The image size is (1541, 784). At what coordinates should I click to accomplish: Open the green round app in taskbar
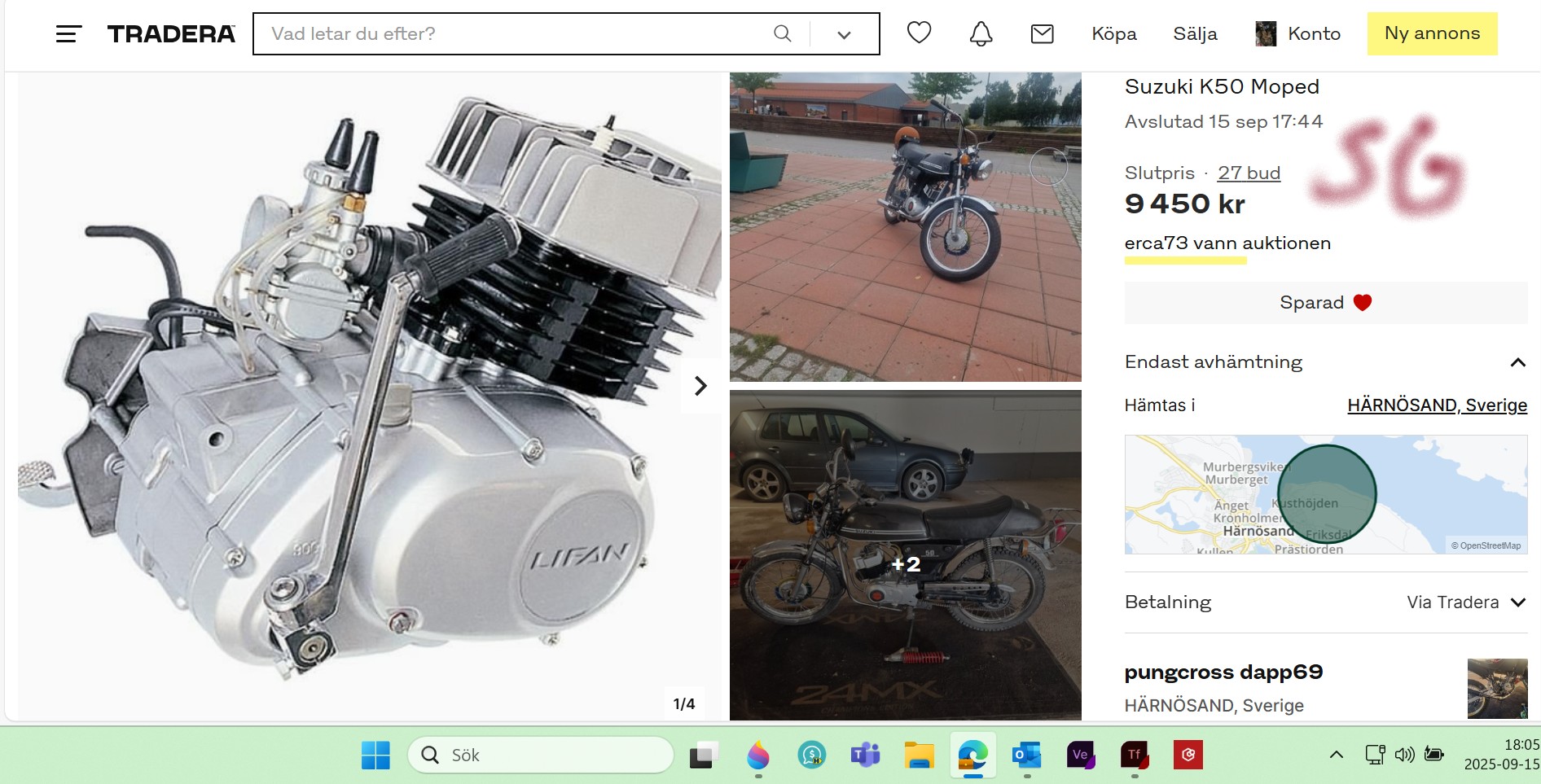pyautogui.click(x=812, y=756)
